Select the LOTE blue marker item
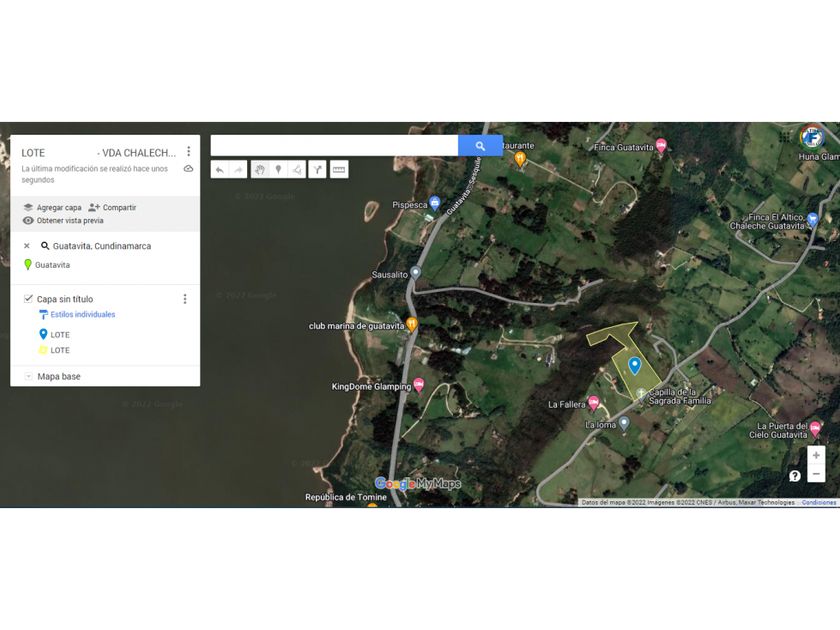The width and height of the screenshot is (840, 630). coord(55,334)
